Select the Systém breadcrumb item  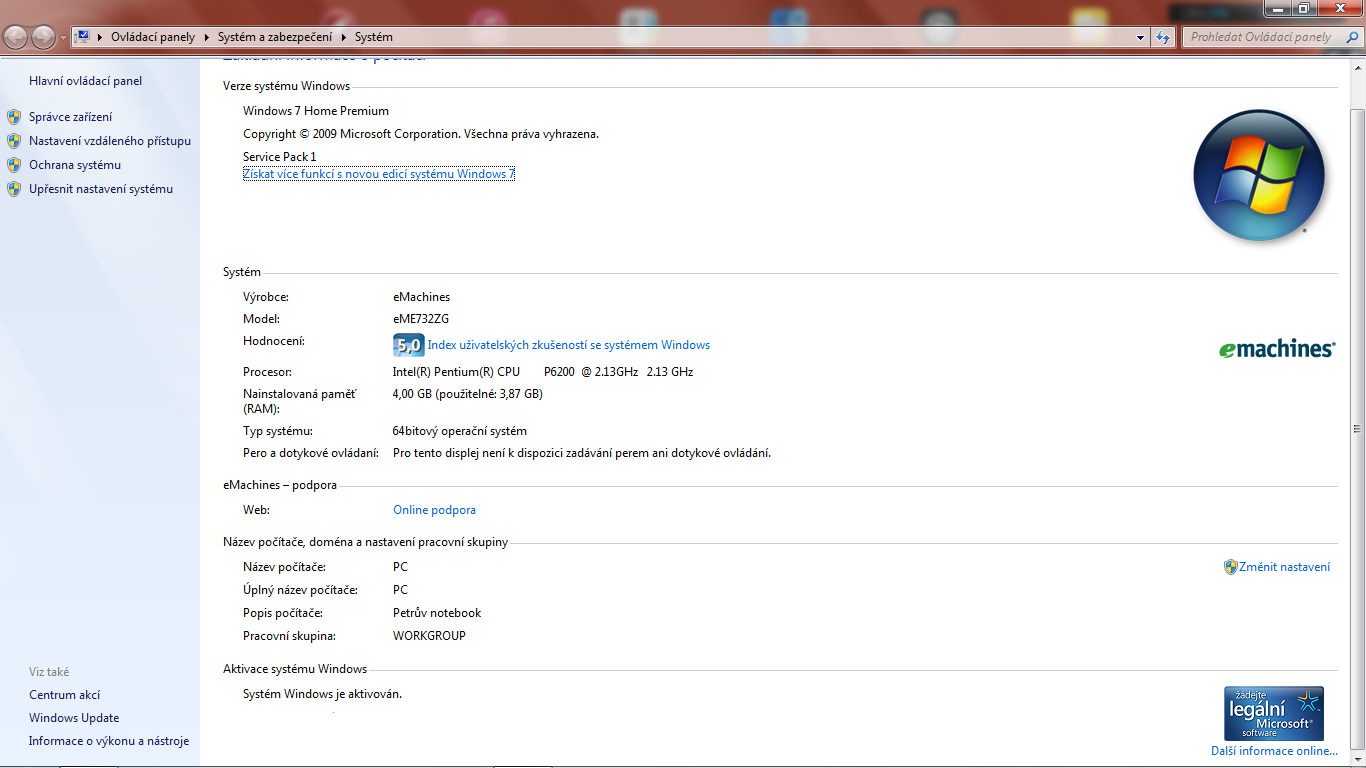click(x=374, y=37)
